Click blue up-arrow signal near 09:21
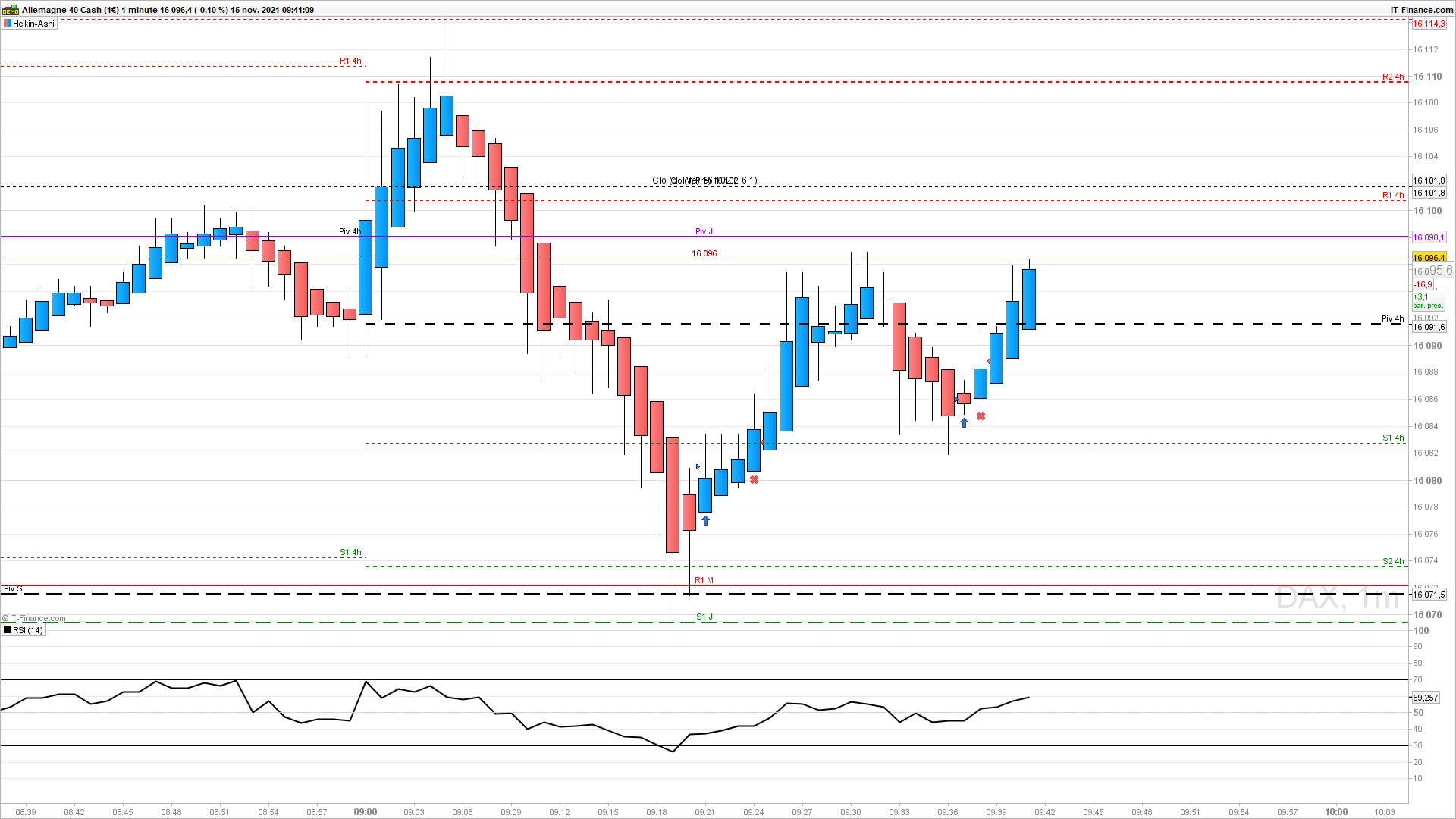Viewport: 1456px width, 819px height. pos(706,521)
